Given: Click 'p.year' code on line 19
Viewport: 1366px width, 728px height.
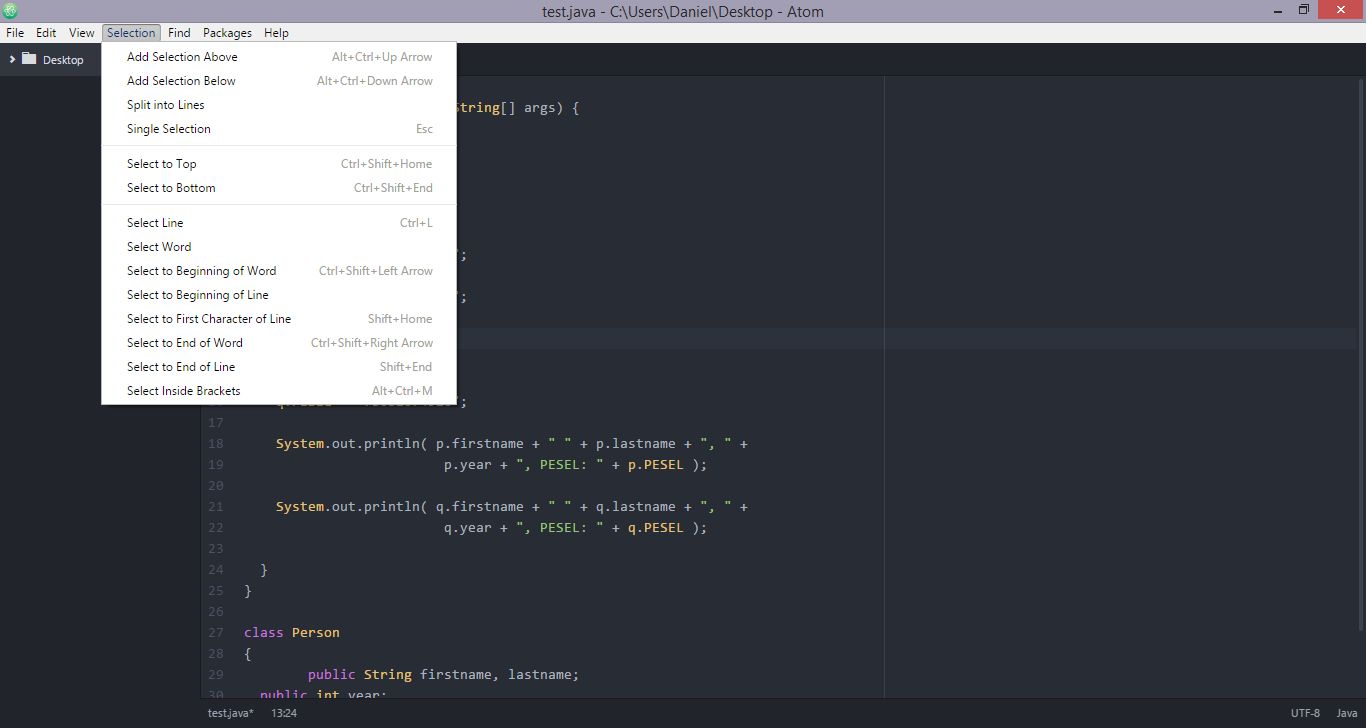Looking at the screenshot, I should point(468,465).
